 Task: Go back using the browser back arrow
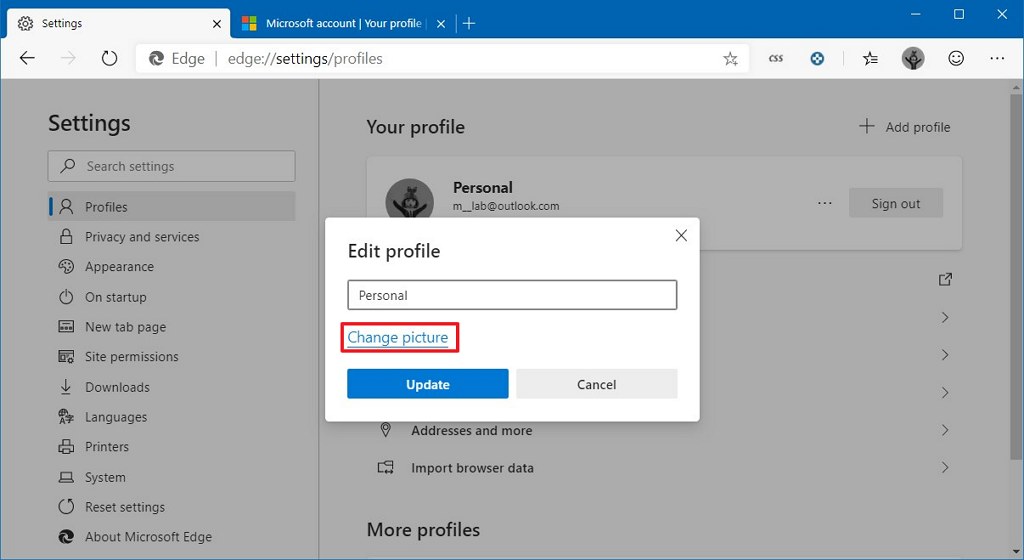pos(27,58)
